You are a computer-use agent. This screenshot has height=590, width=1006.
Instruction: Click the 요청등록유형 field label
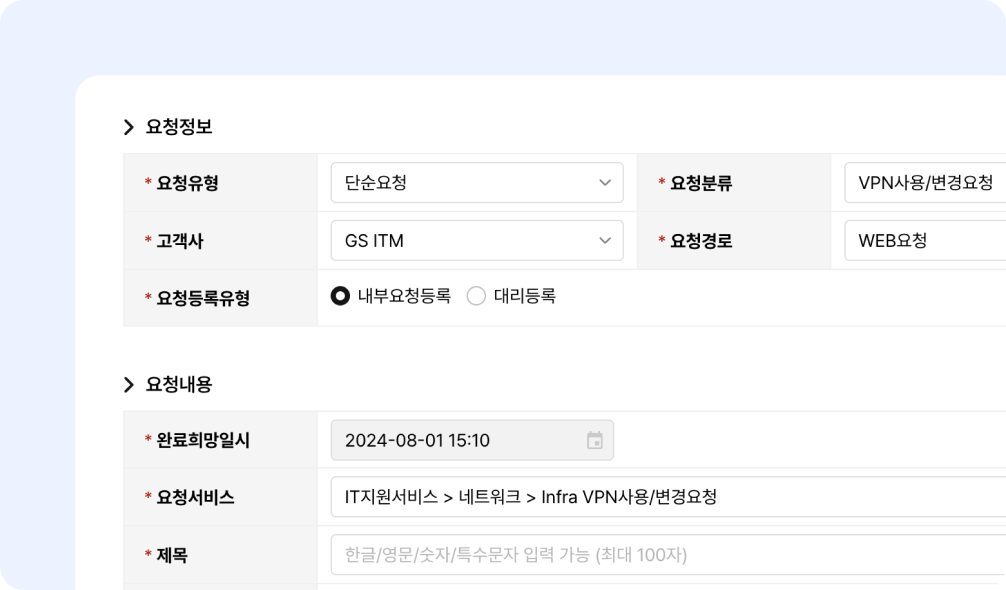pyautogui.click(x=203, y=298)
